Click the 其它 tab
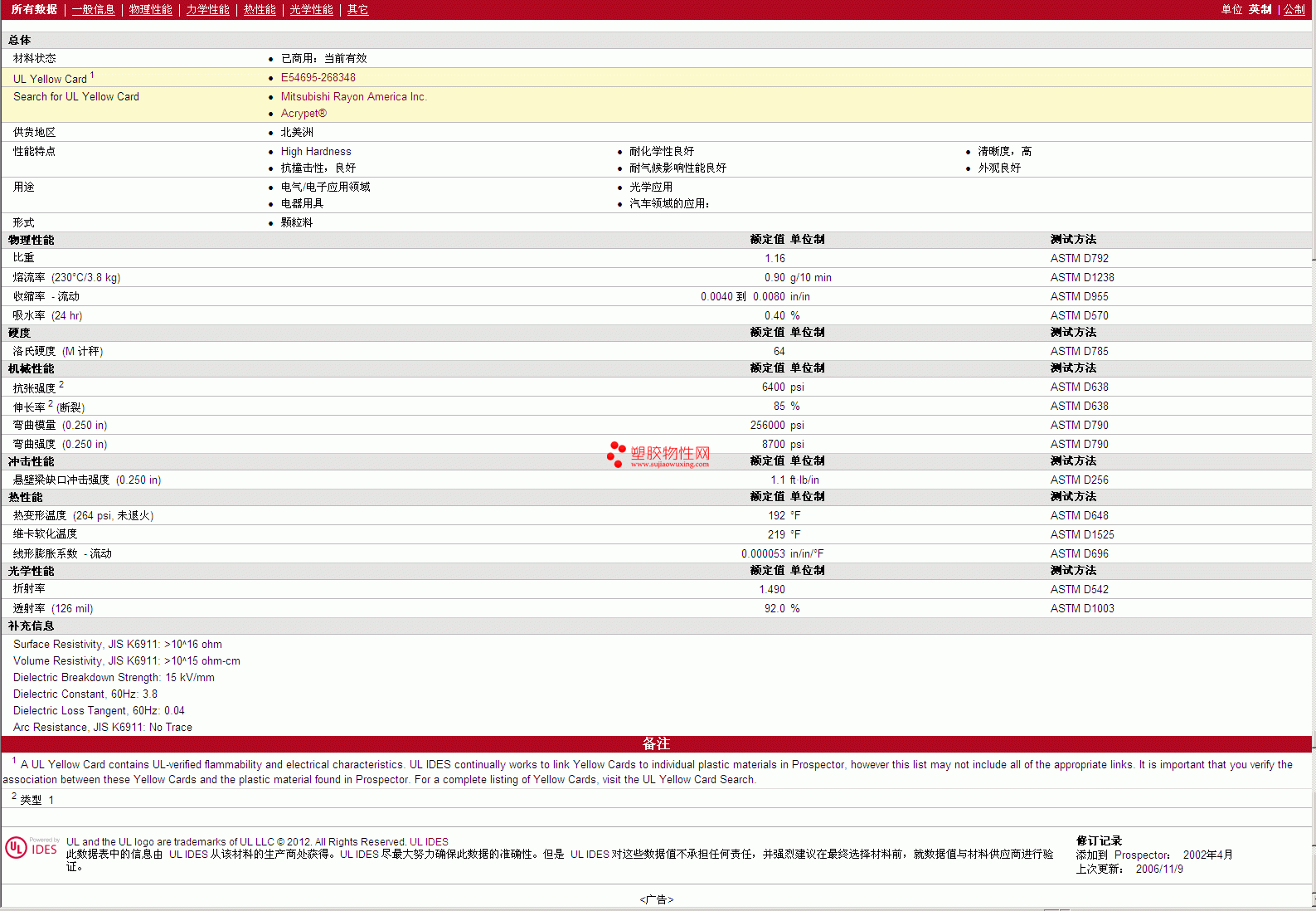Viewport: 1316px width, 911px height. pyautogui.click(x=357, y=10)
